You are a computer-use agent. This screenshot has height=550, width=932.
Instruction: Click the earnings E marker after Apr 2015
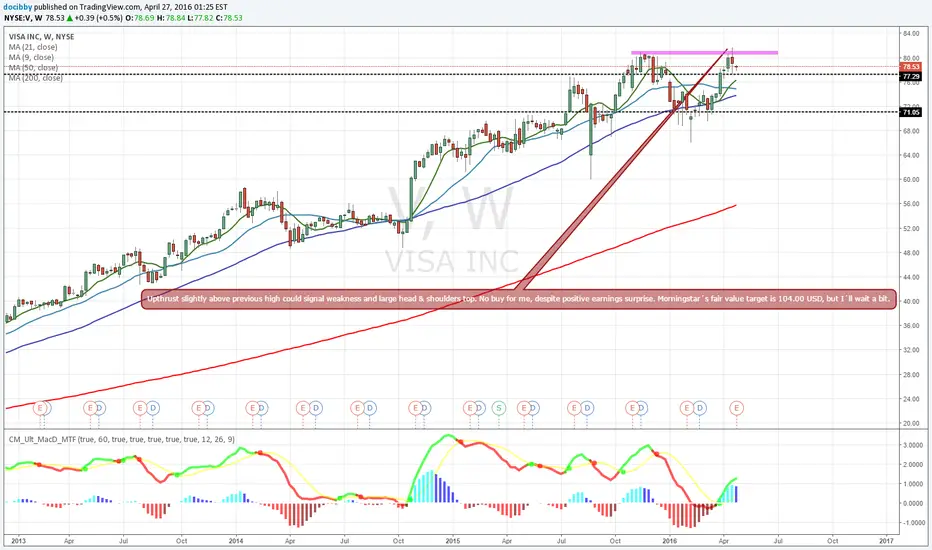click(x=523, y=408)
